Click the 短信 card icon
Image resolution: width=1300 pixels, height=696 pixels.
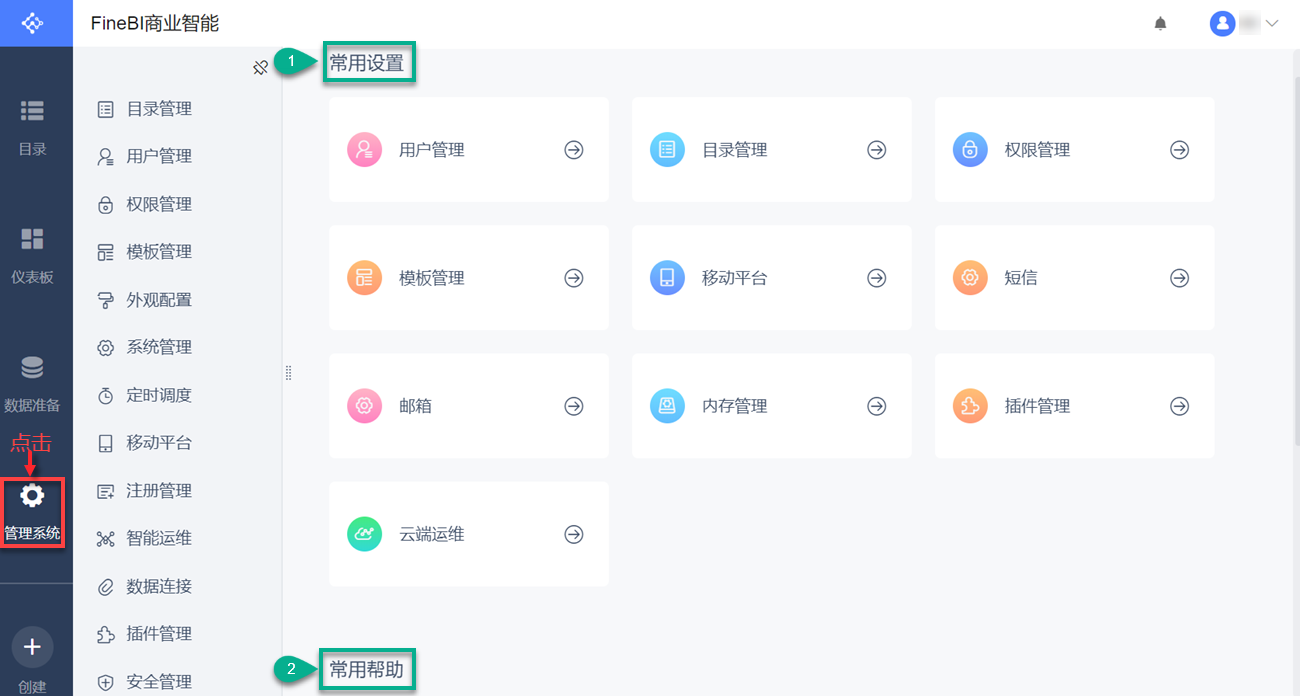click(970, 278)
